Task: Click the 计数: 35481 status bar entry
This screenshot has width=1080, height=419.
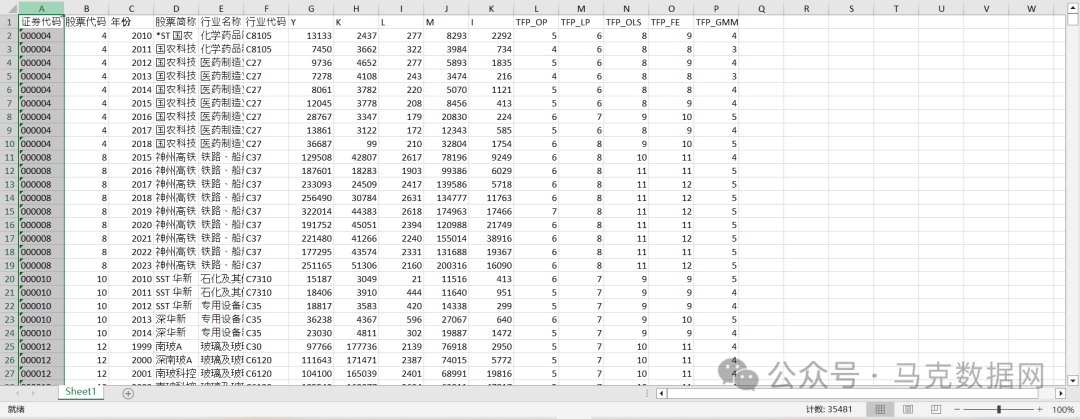Action: (x=829, y=409)
